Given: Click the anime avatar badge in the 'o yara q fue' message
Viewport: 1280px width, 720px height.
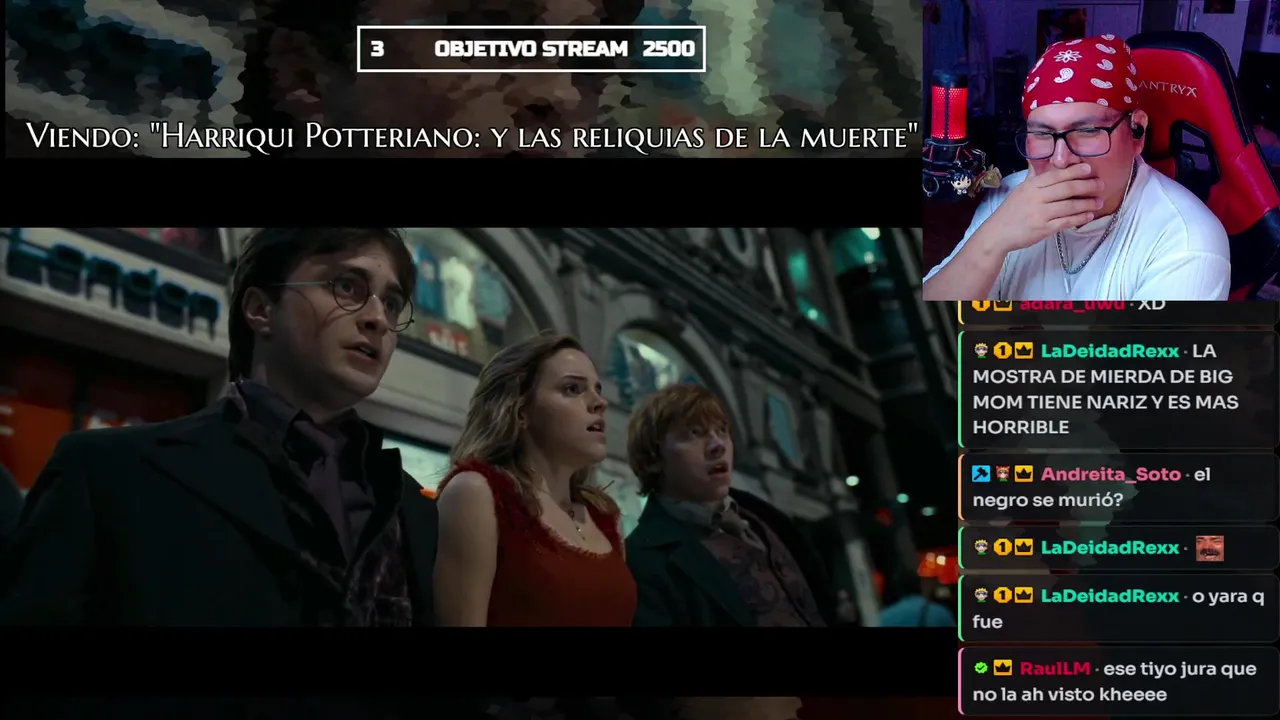Looking at the screenshot, I should coord(981,596).
